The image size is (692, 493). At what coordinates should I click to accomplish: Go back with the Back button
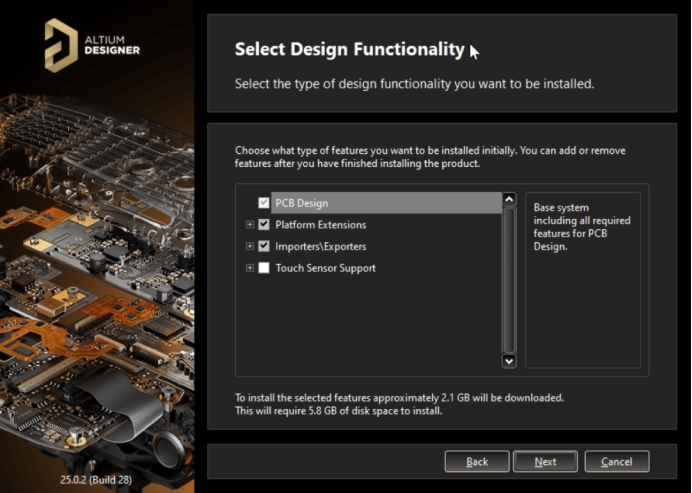pos(477,461)
